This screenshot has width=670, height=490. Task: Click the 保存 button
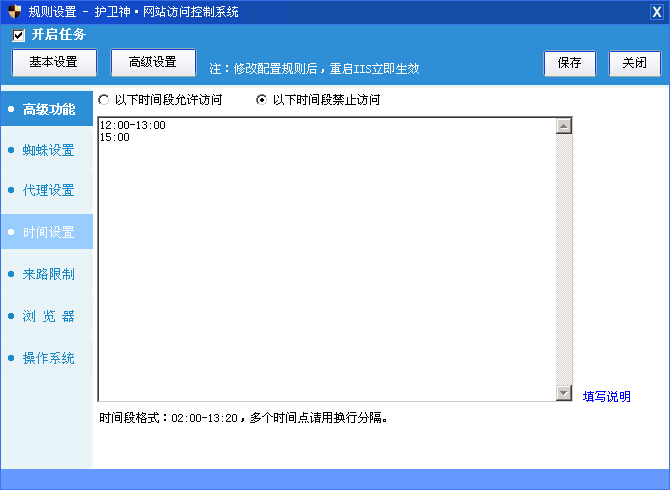pyautogui.click(x=570, y=63)
